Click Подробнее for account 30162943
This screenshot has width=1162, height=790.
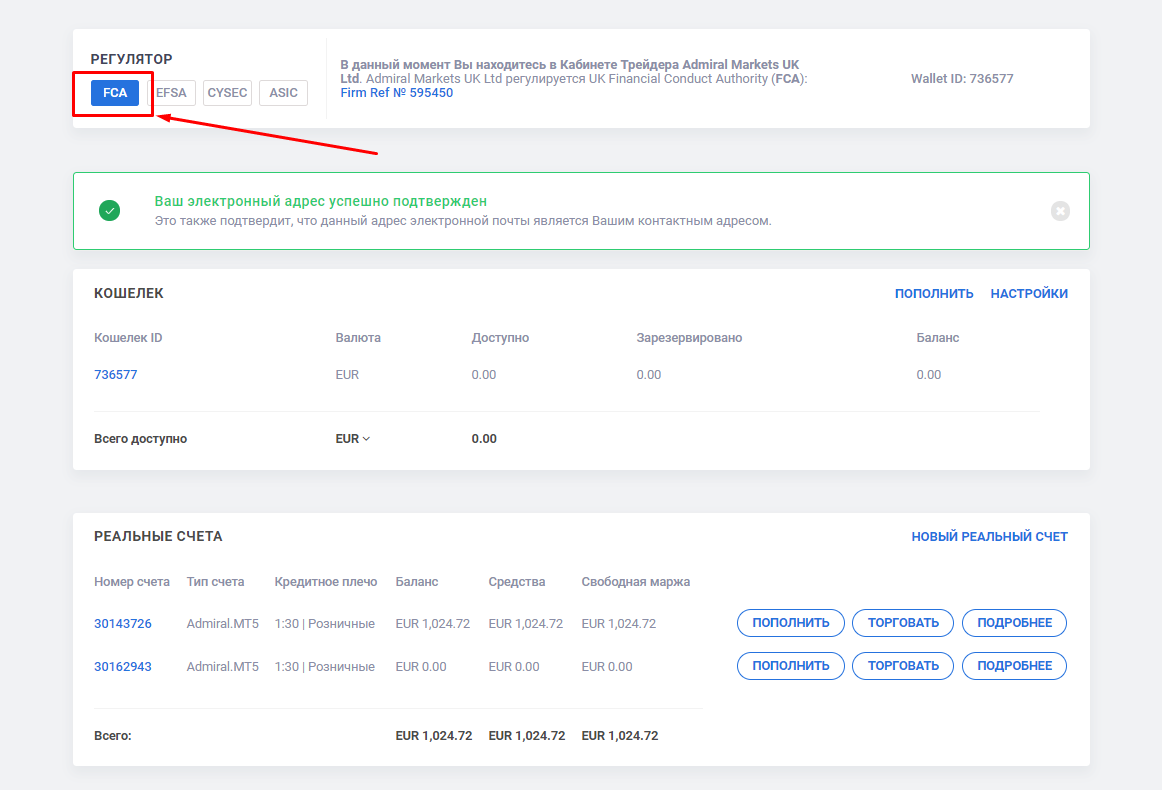1014,665
